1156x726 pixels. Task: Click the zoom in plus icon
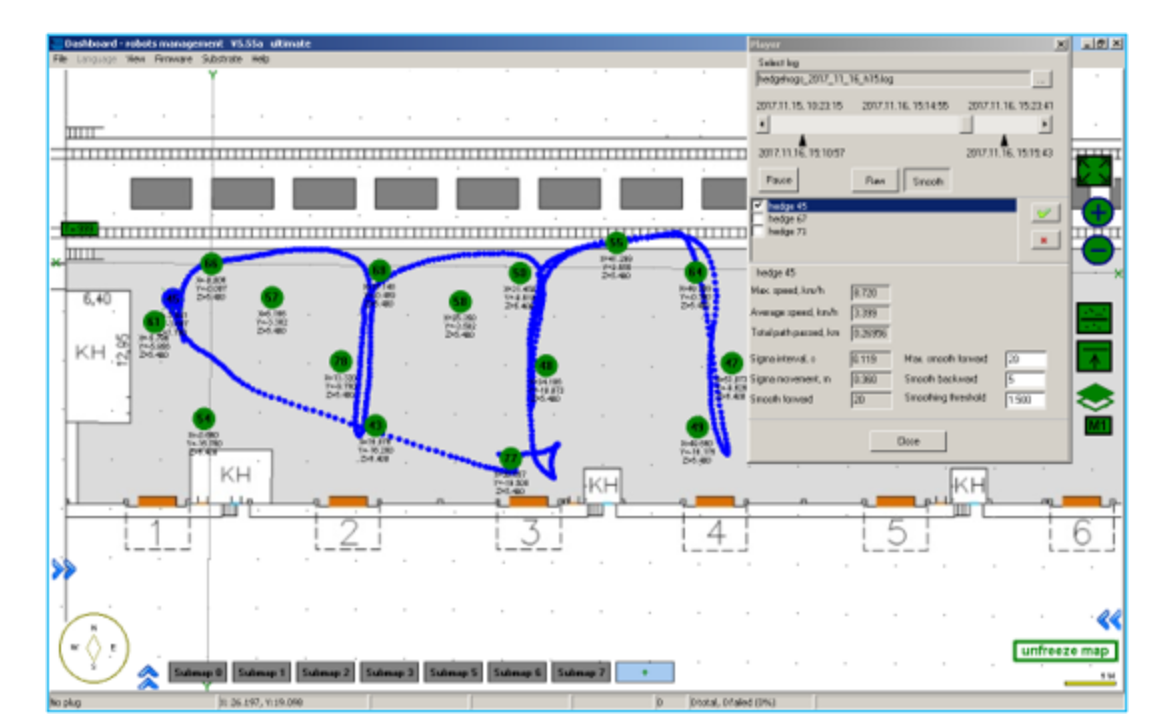pyautogui.click(x=1098, y=213)
